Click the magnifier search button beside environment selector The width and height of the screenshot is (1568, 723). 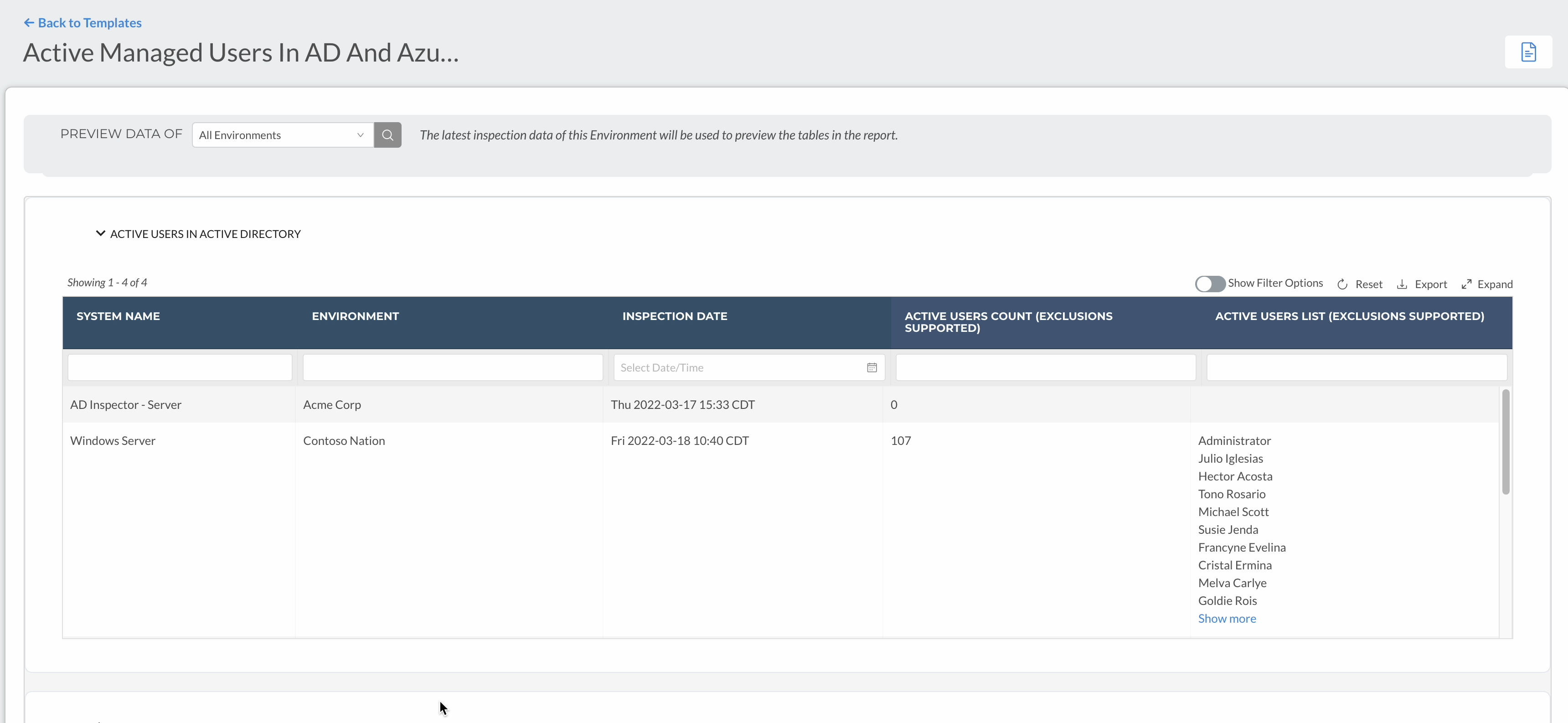pyautogui.click(x=387, y=135)
